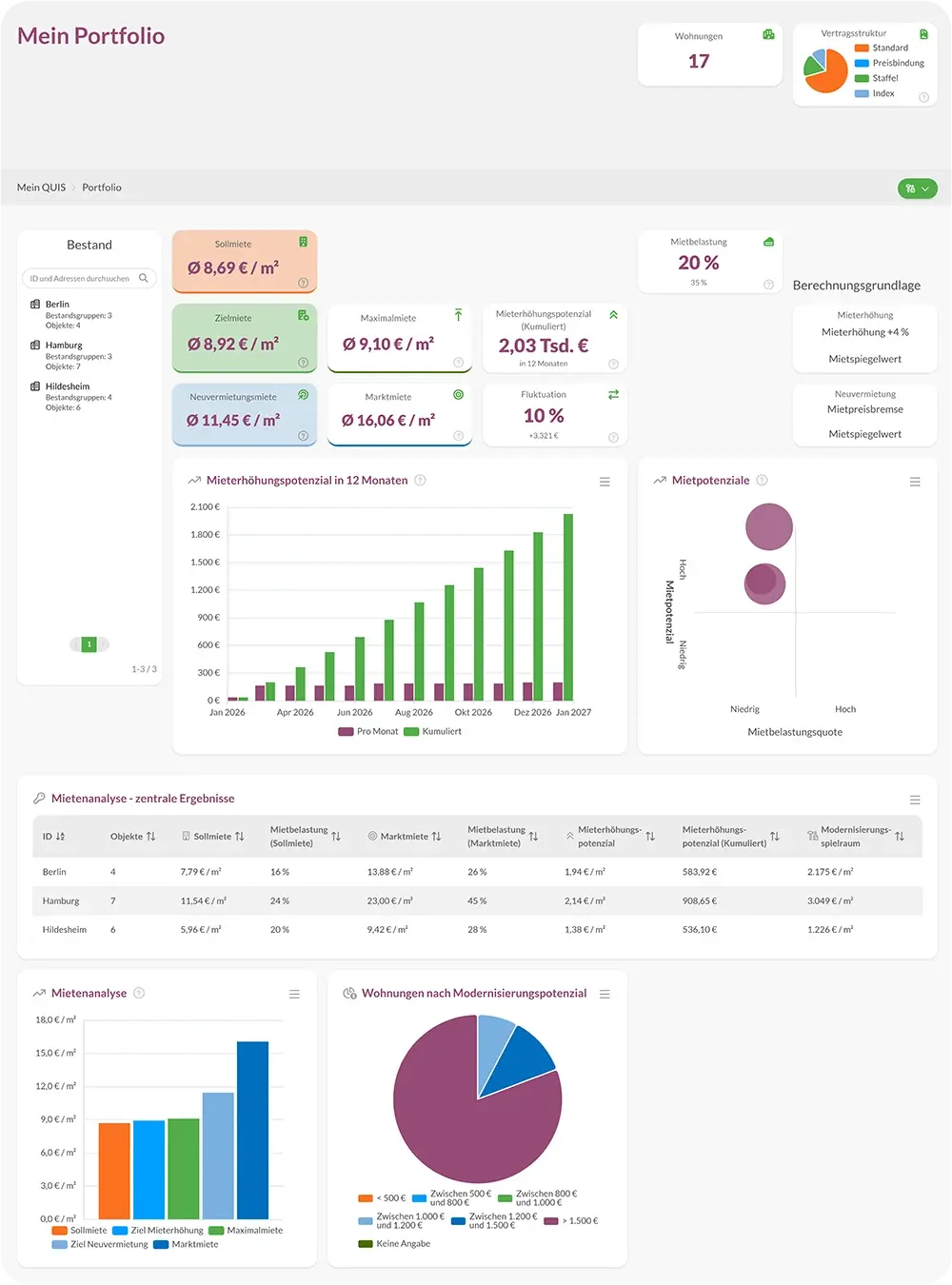The height and width of the screenshot is (1285, 952).
Task: Click the Wohnungen building icon
Action: point(768,35)
